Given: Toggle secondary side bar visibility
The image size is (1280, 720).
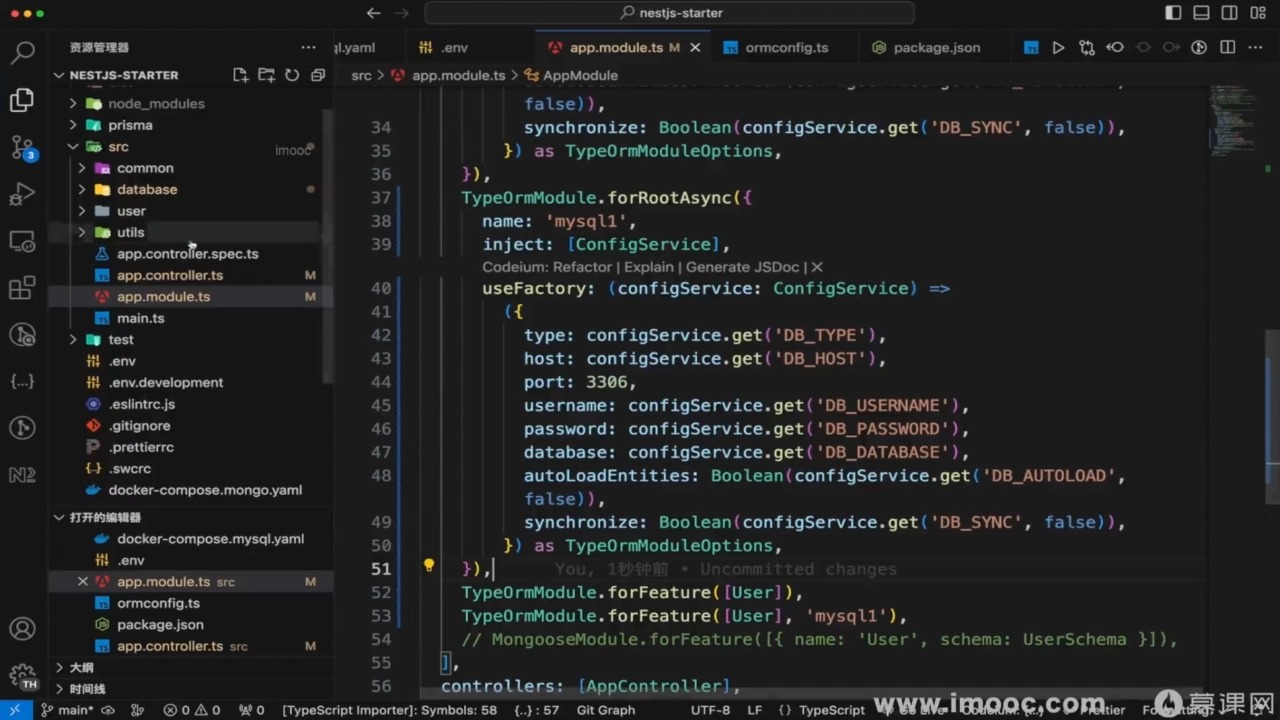Looking at the screenshot, I should pos(1229,13).
